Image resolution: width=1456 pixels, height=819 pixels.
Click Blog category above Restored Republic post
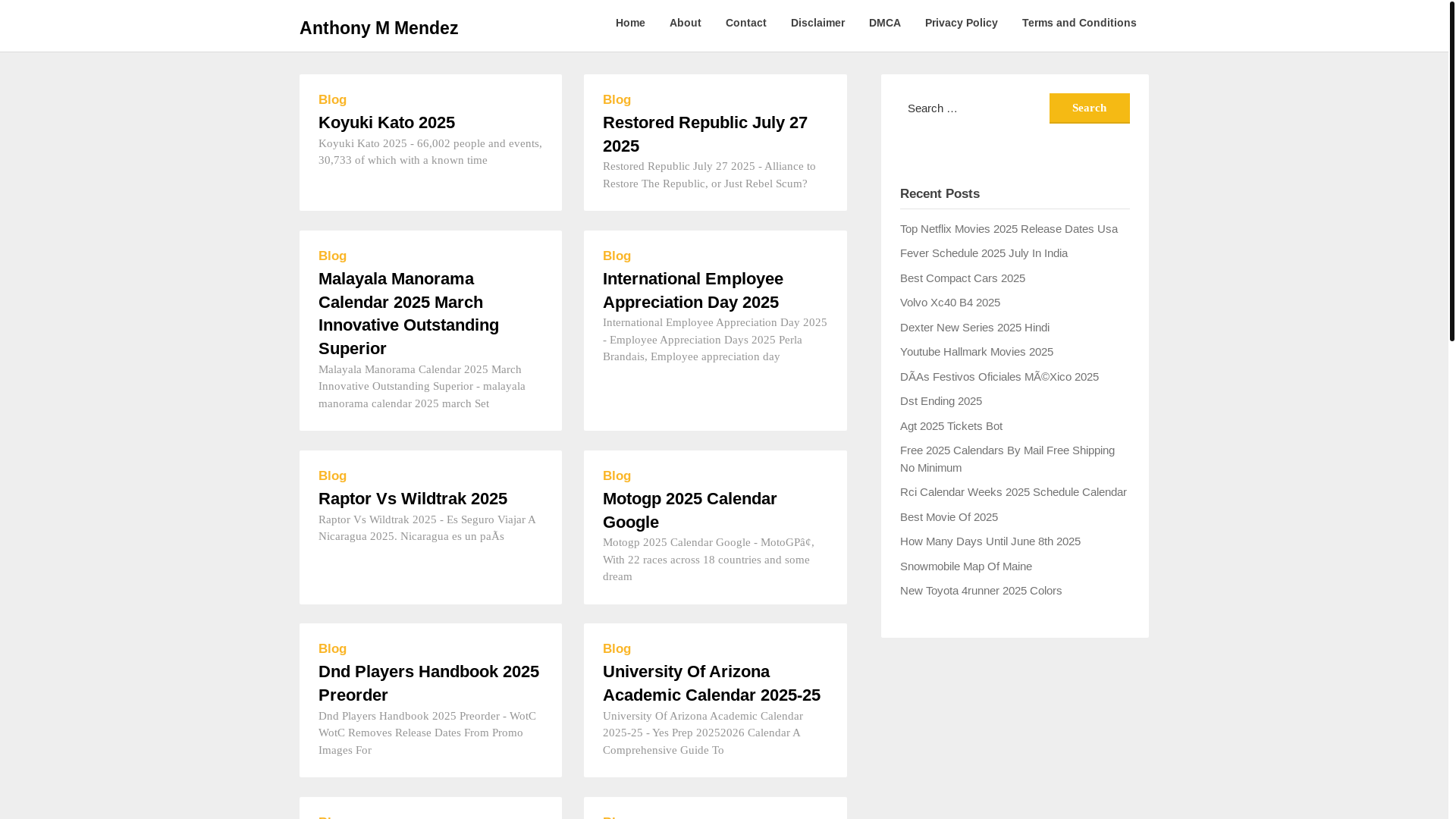pos(617,100)
